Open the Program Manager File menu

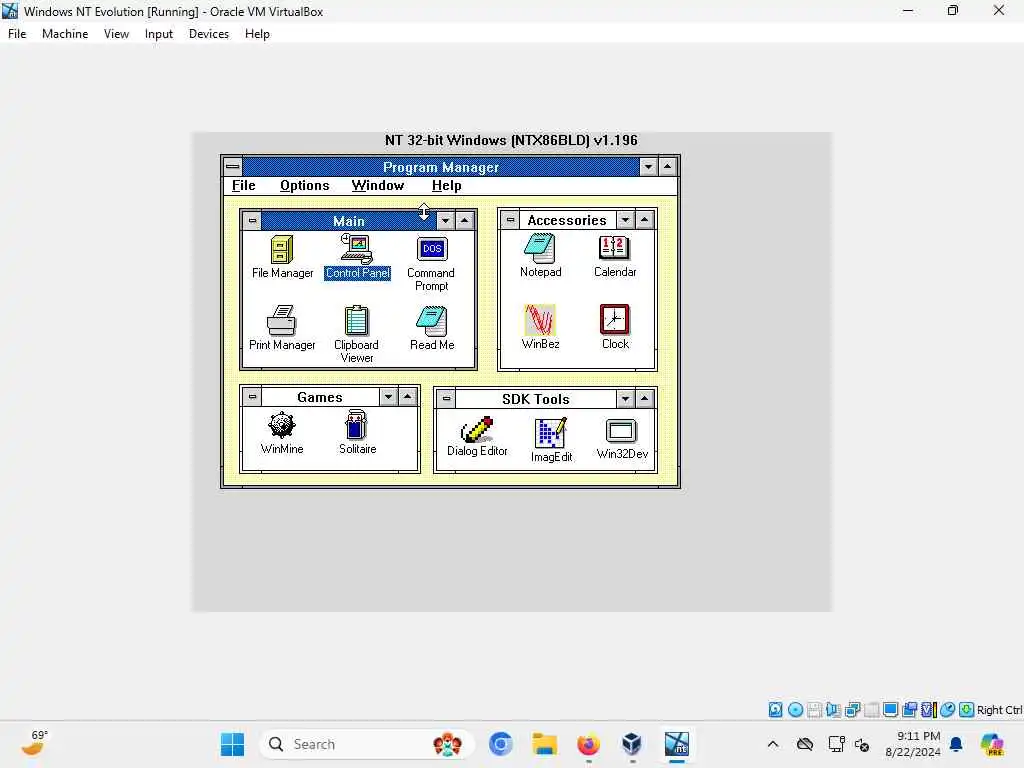coord(244,185)
